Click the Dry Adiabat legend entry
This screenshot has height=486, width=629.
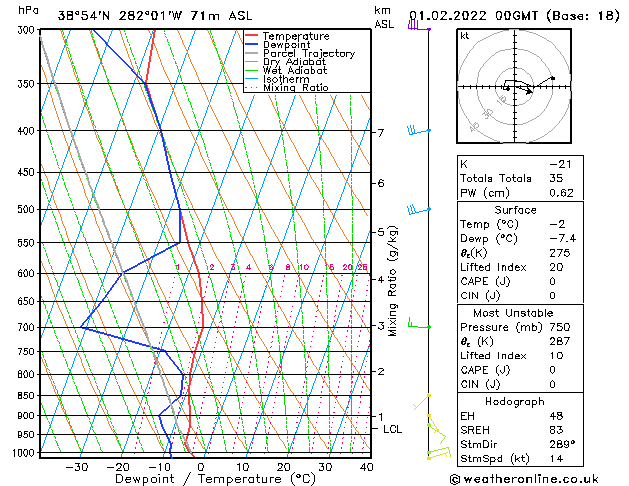[x=294, y=62]
